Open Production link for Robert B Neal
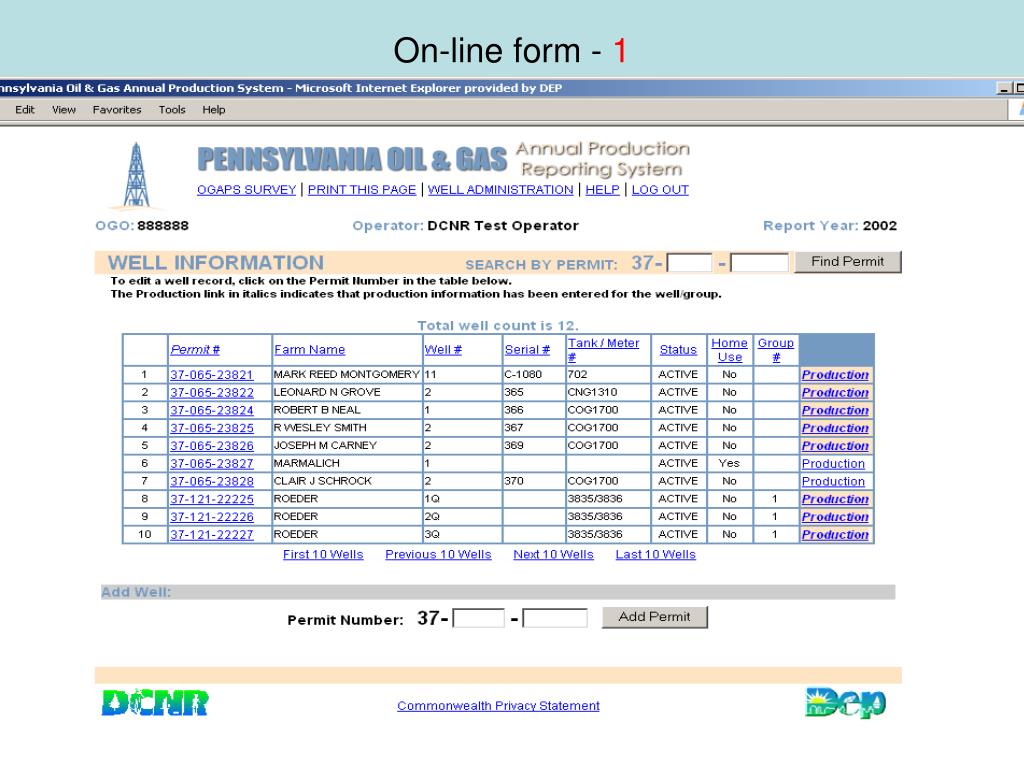This screenshot has height=768, width=1024. [x=835, y=410]
